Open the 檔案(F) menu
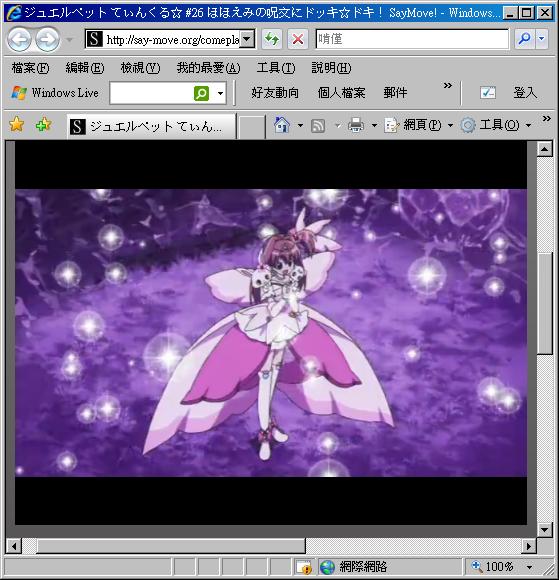559x580 pixels. click(30, 68)
